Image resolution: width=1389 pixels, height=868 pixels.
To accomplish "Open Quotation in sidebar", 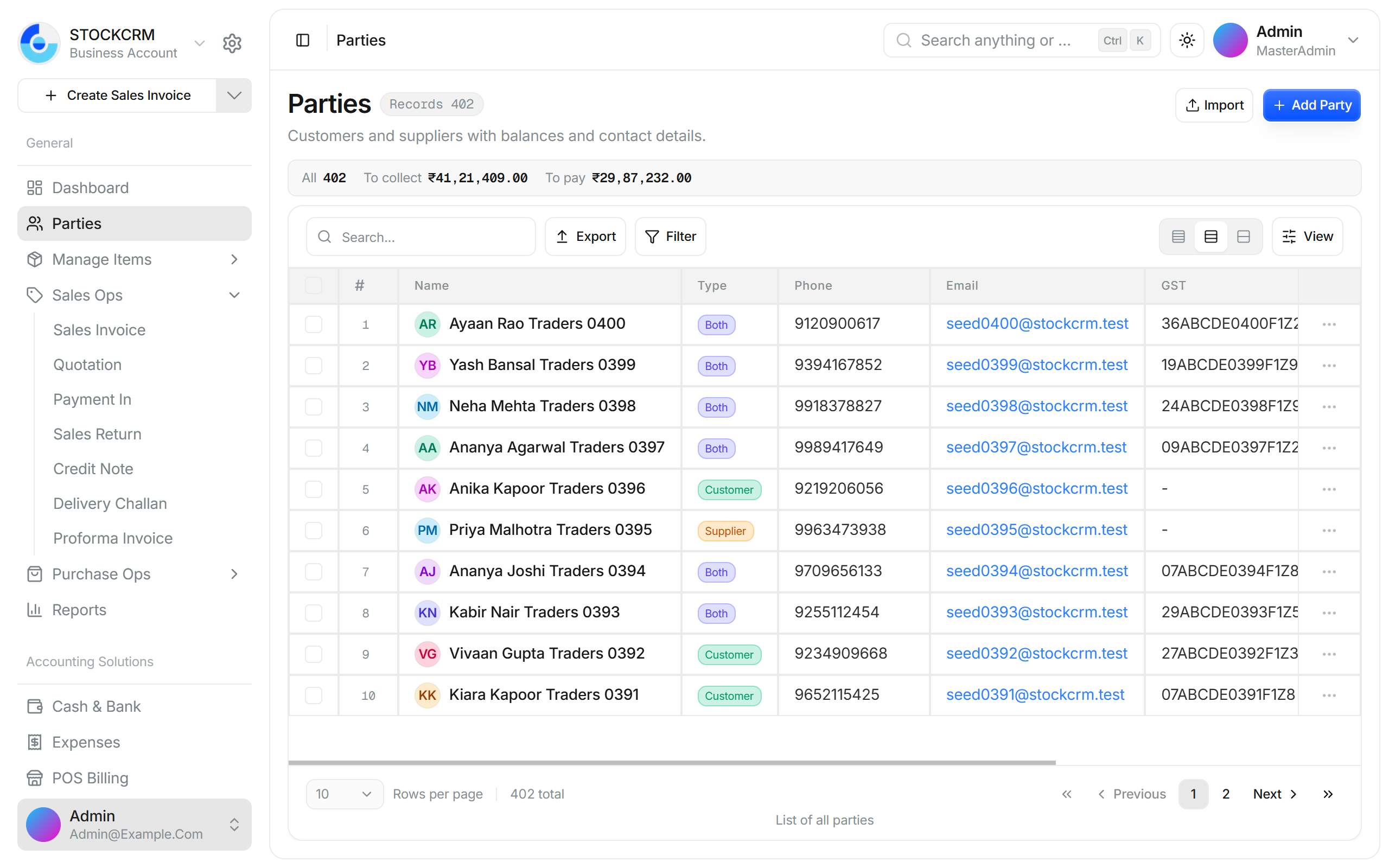I will pos(87,365).
